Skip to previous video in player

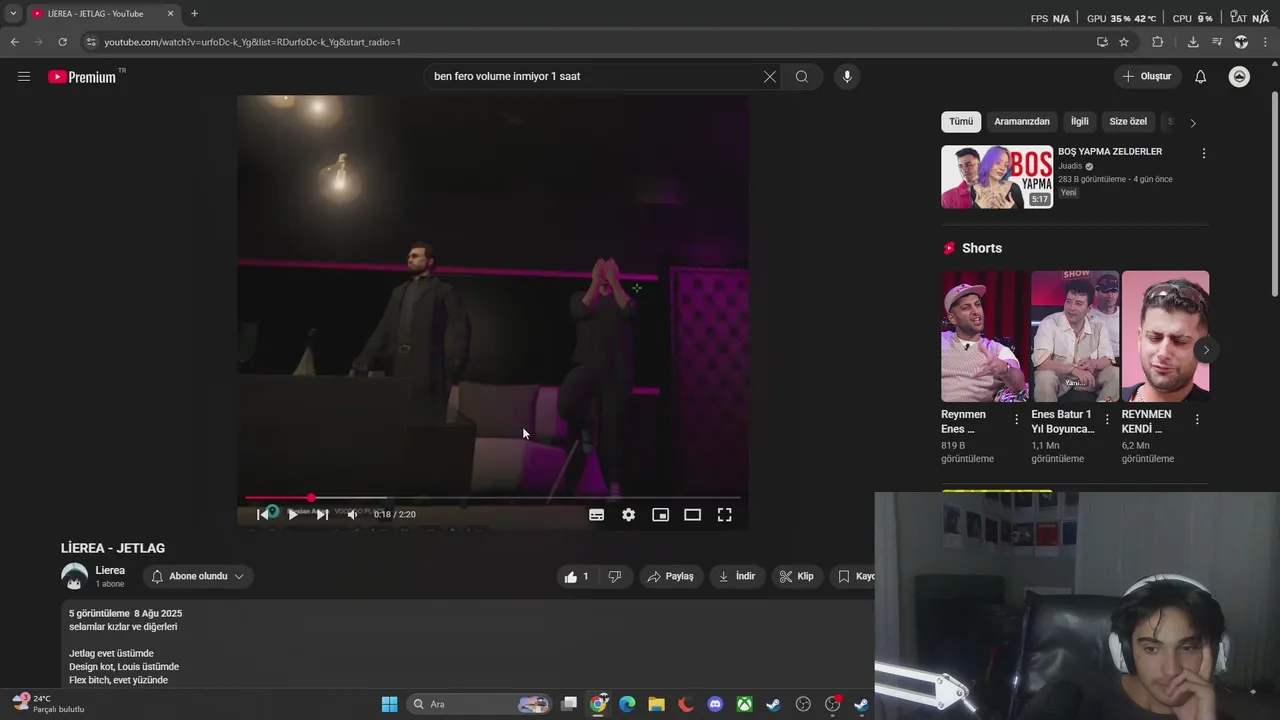click(262, 514)
